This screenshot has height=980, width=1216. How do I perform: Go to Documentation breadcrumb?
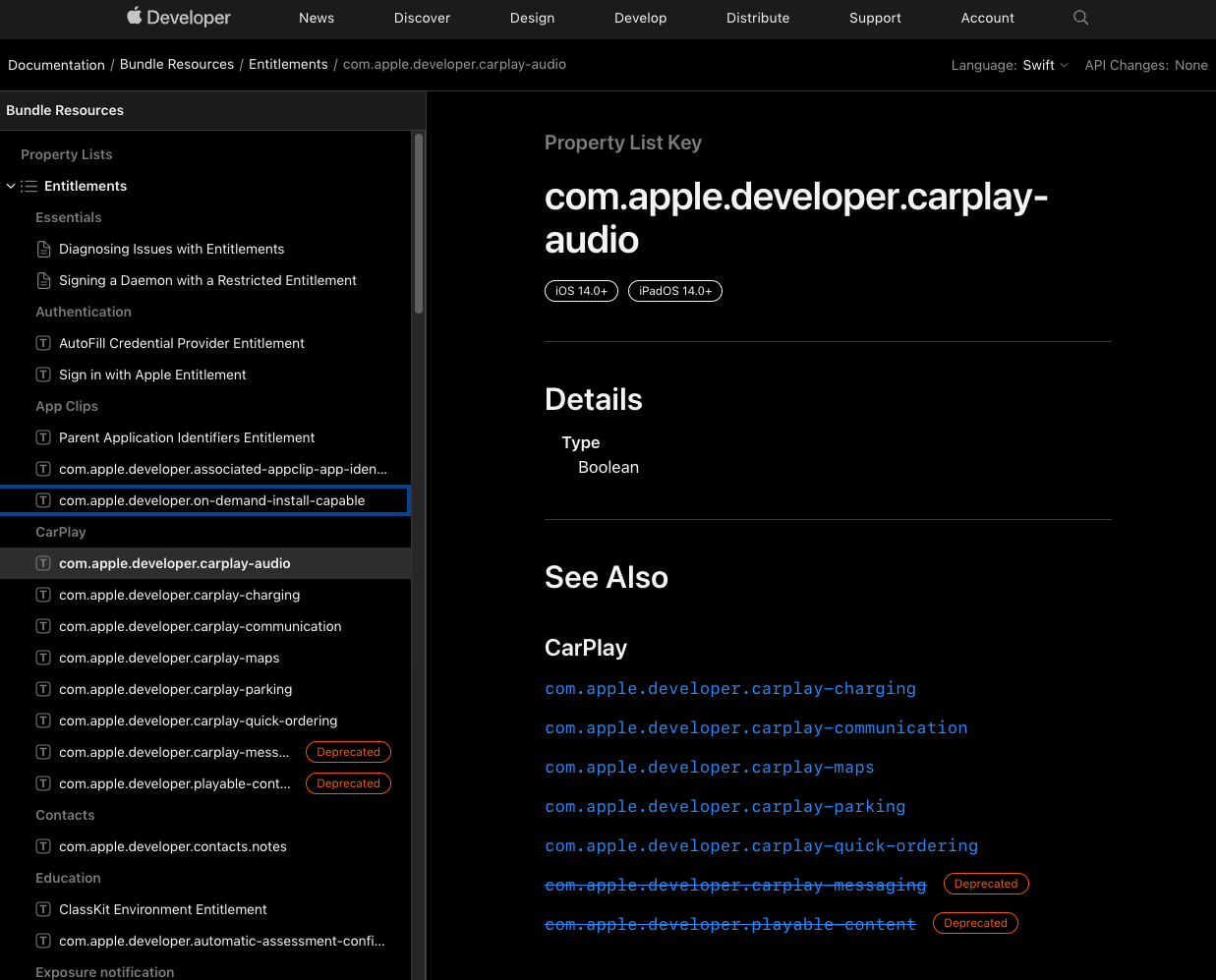tap(56, 65)
